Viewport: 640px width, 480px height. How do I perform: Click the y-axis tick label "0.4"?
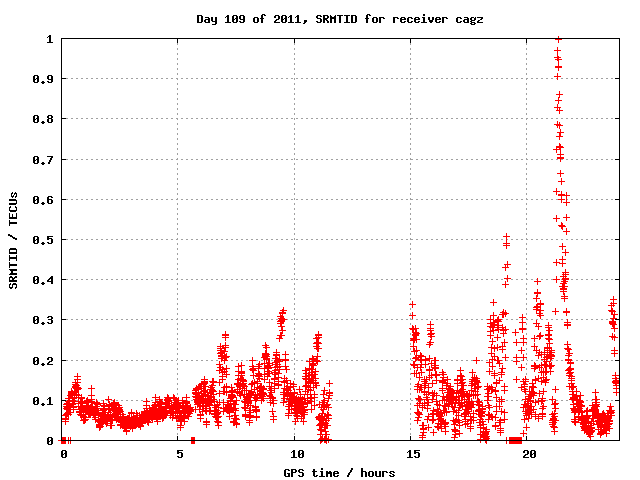(44, 280)
